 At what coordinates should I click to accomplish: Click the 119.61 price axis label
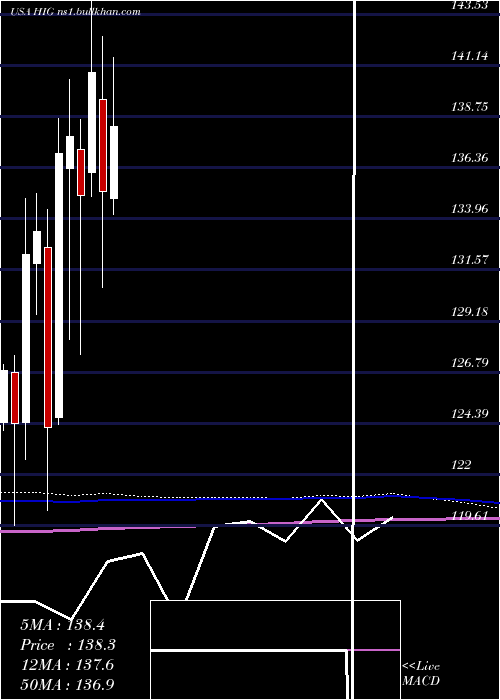[470, 516]
